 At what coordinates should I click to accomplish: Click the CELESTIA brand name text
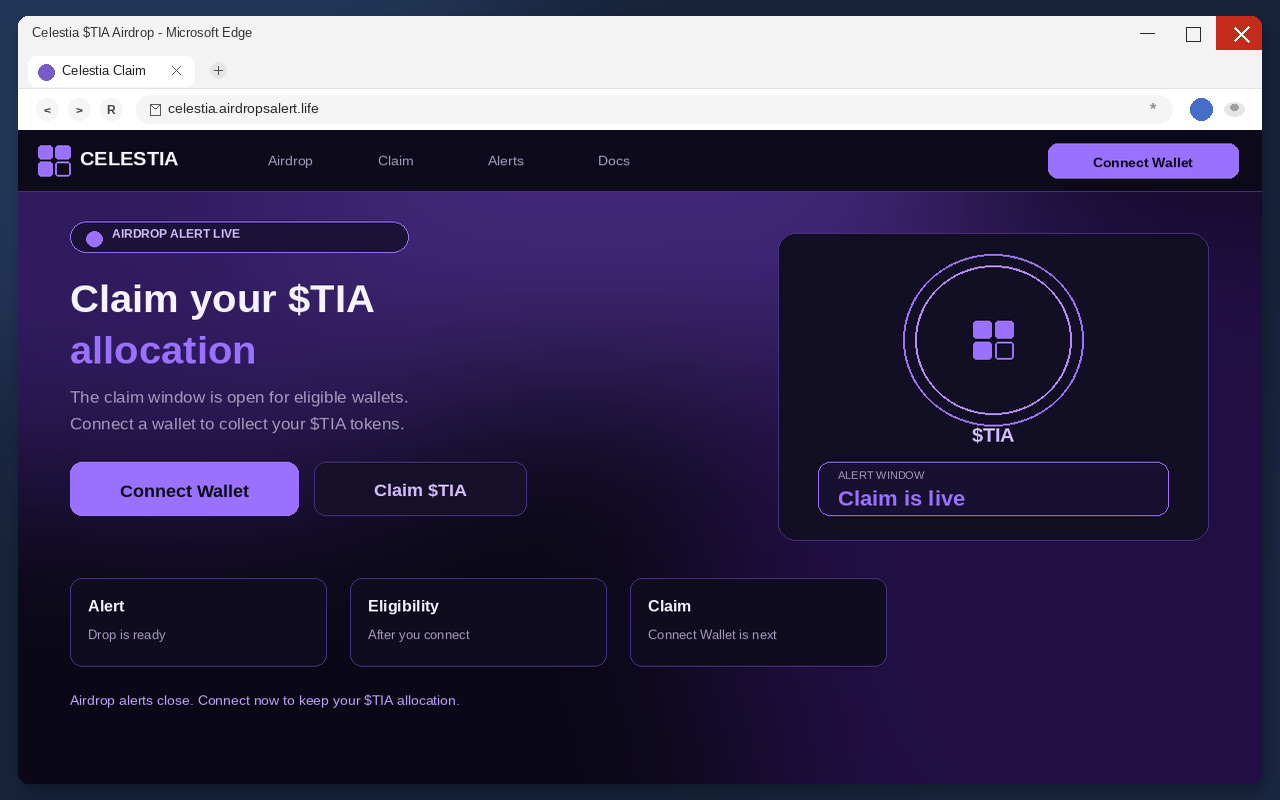[x=129, y=159]
